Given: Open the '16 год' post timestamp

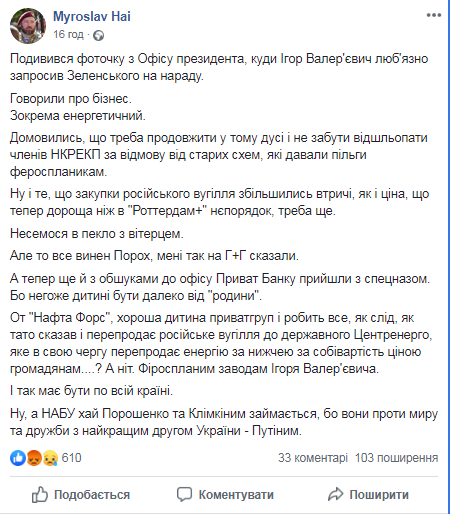Looking at the screenshot, I should click(68, 34).
